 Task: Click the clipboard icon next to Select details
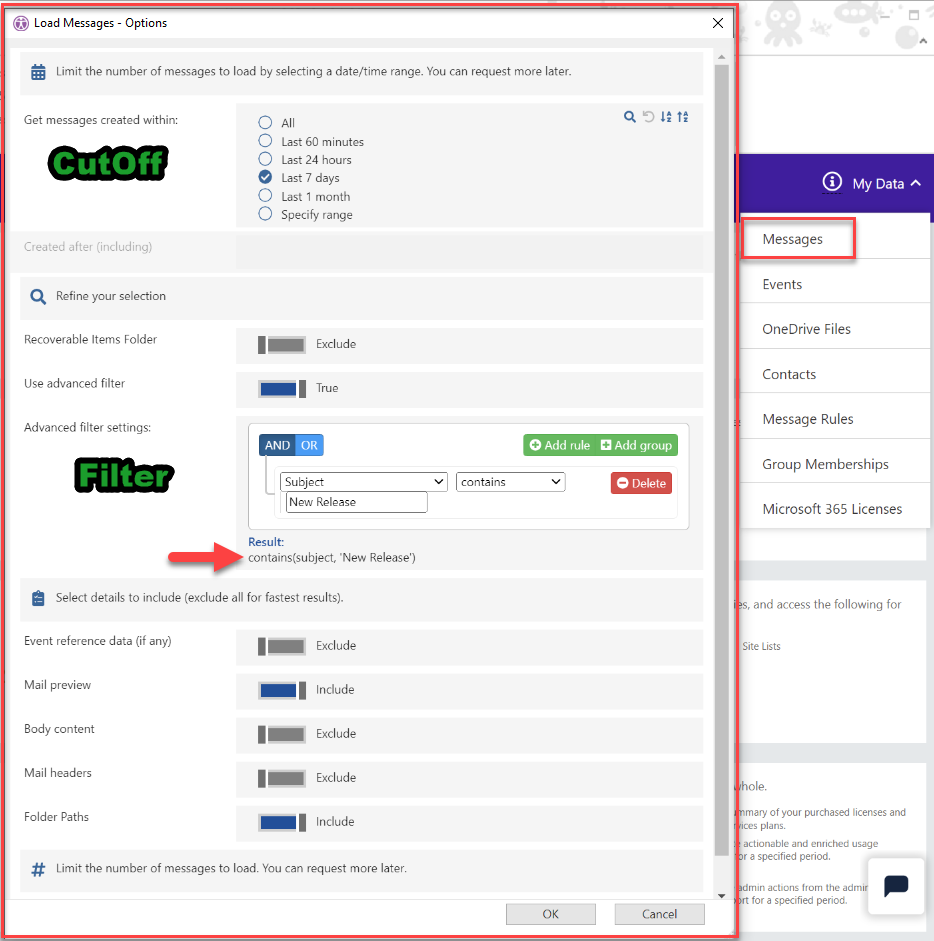[38, 598]
